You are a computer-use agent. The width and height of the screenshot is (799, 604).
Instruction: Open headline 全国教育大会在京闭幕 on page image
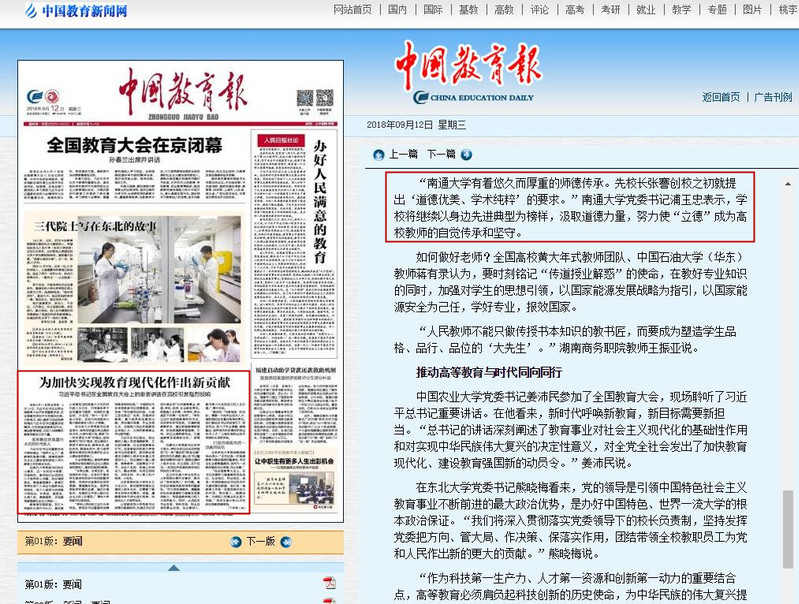pyautogui.click(x=135, y=145)
